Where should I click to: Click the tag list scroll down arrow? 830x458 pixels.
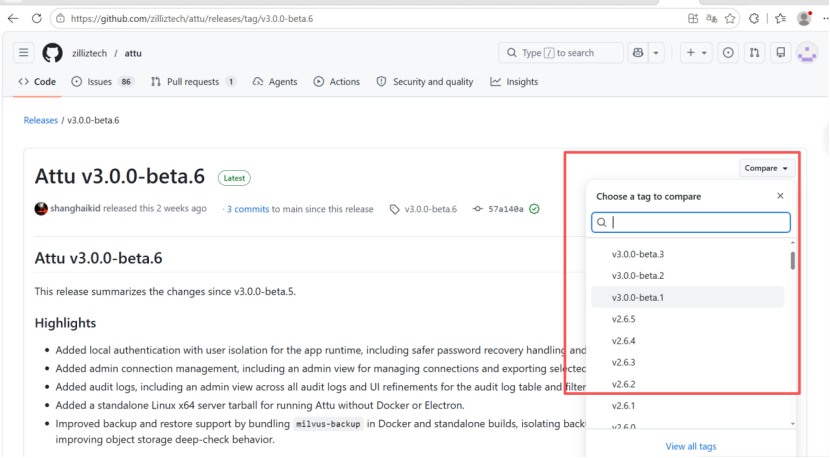792,424
